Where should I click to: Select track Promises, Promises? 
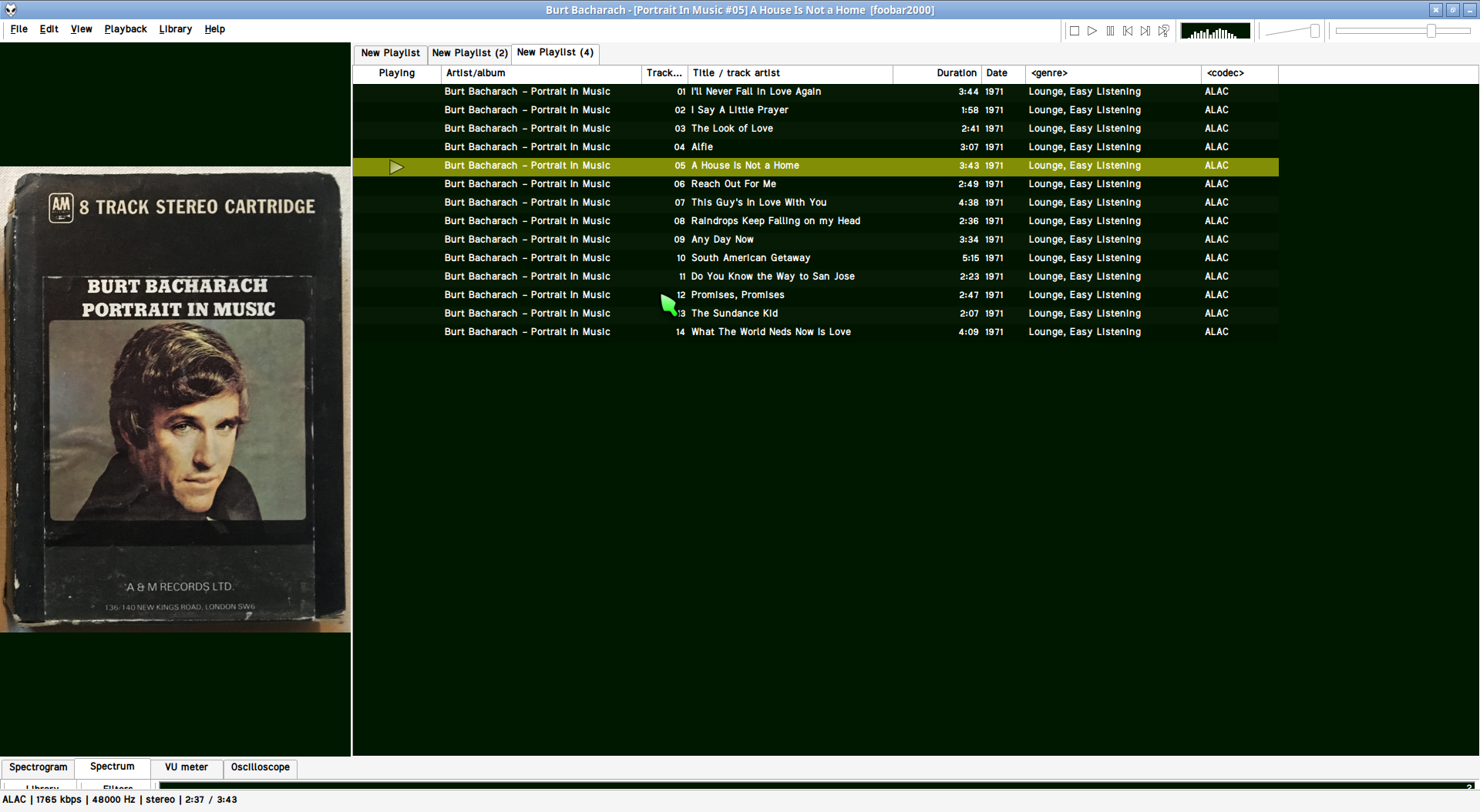coord(816,295)
